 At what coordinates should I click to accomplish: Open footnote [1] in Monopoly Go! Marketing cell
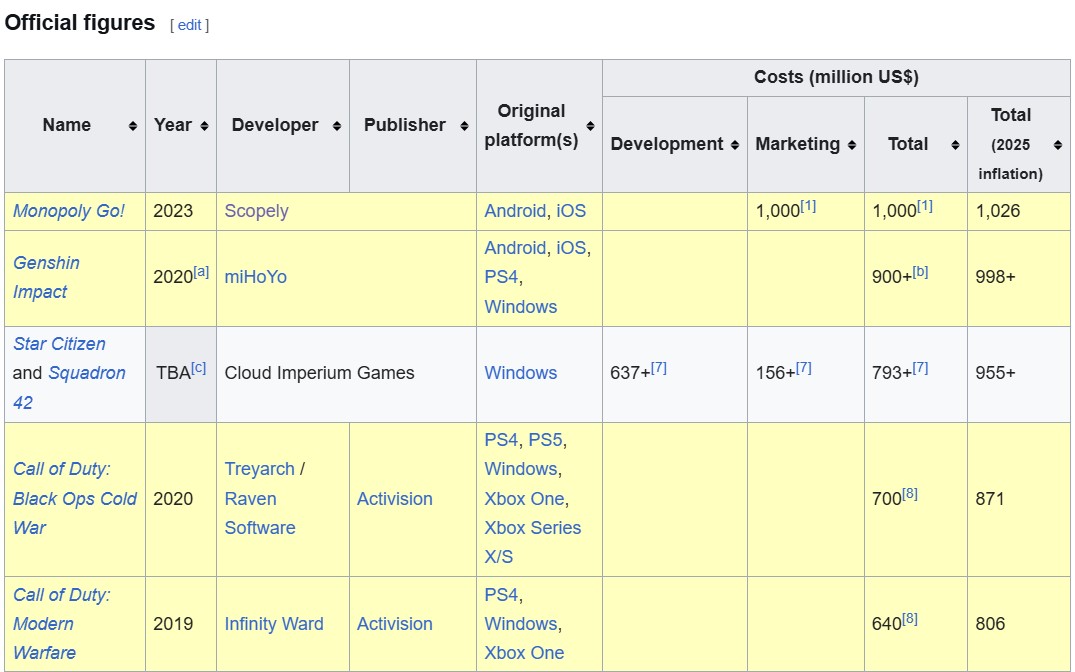pos(808,206)
